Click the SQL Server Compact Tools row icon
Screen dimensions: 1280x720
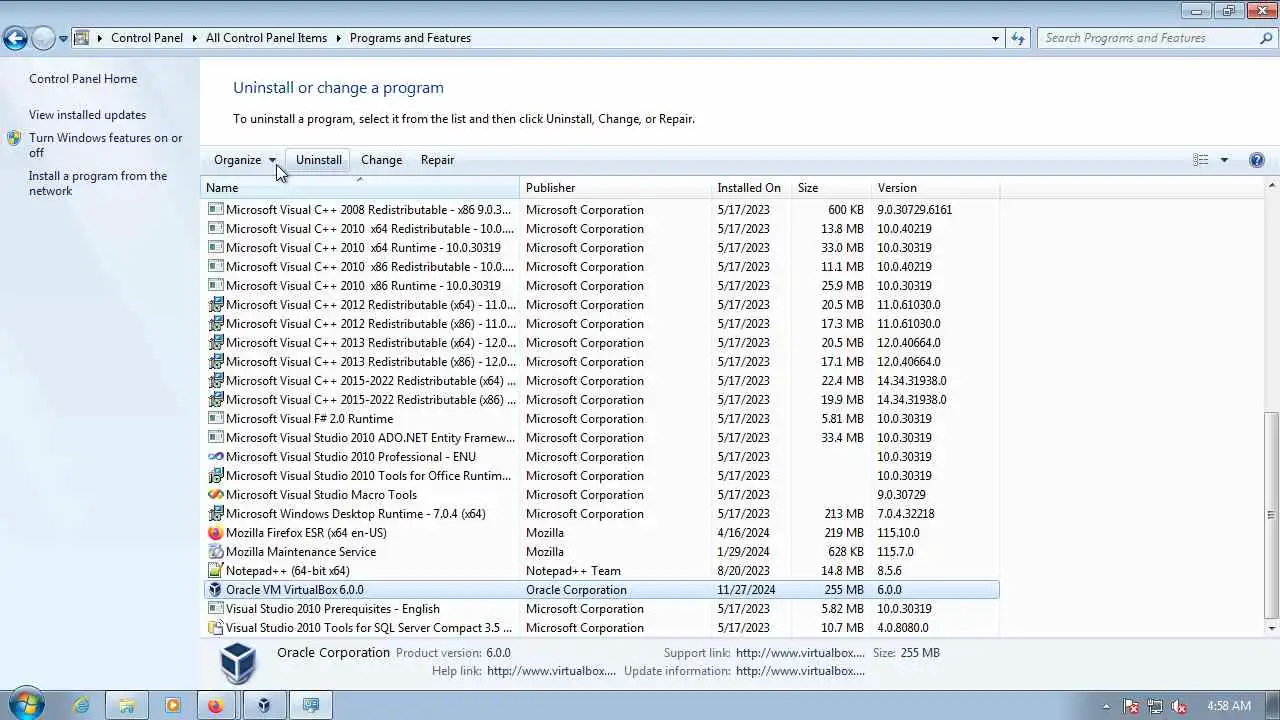point(215,628)
